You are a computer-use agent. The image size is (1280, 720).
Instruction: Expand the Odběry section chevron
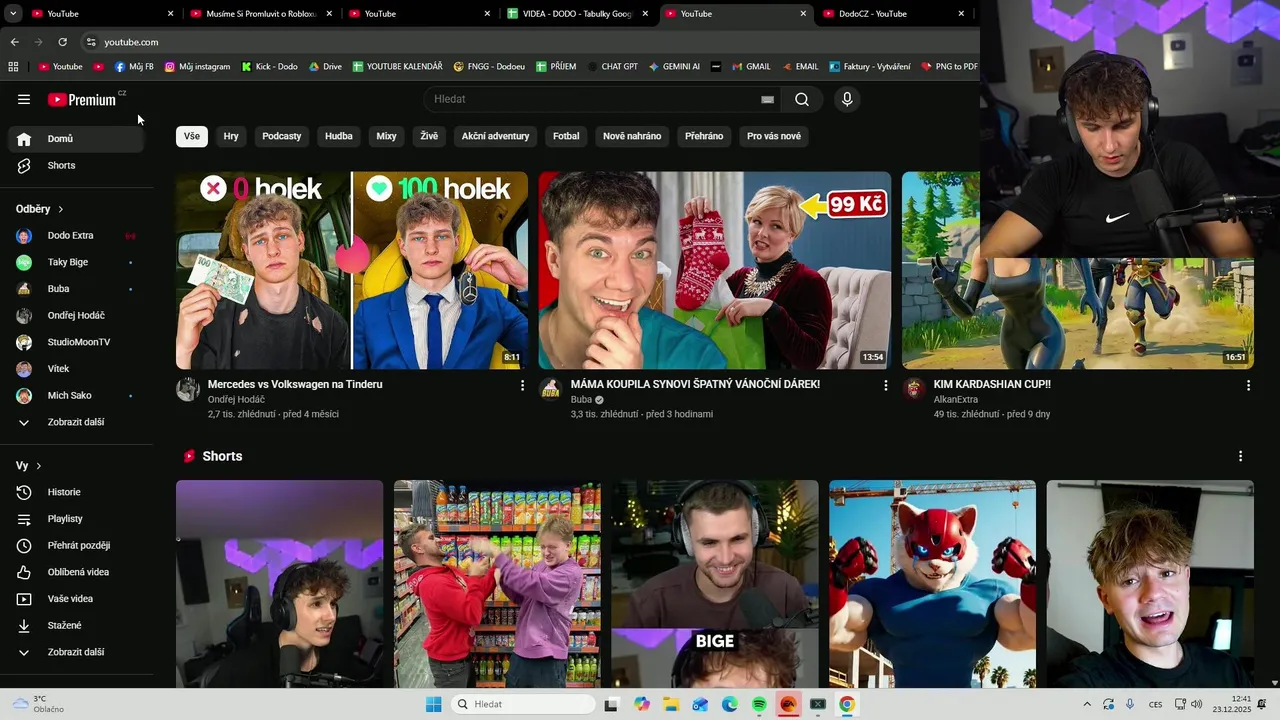(61, 209)
